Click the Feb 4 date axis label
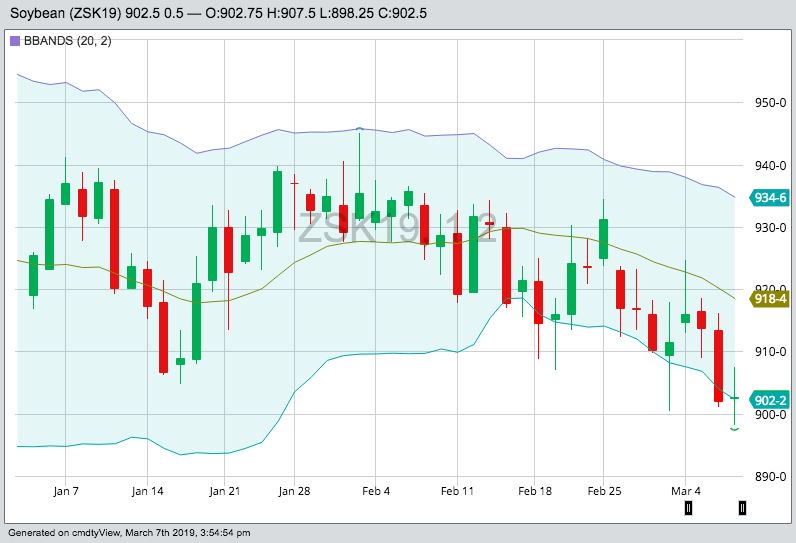Viewport: 796px width, 543px height. pos(376,491)
